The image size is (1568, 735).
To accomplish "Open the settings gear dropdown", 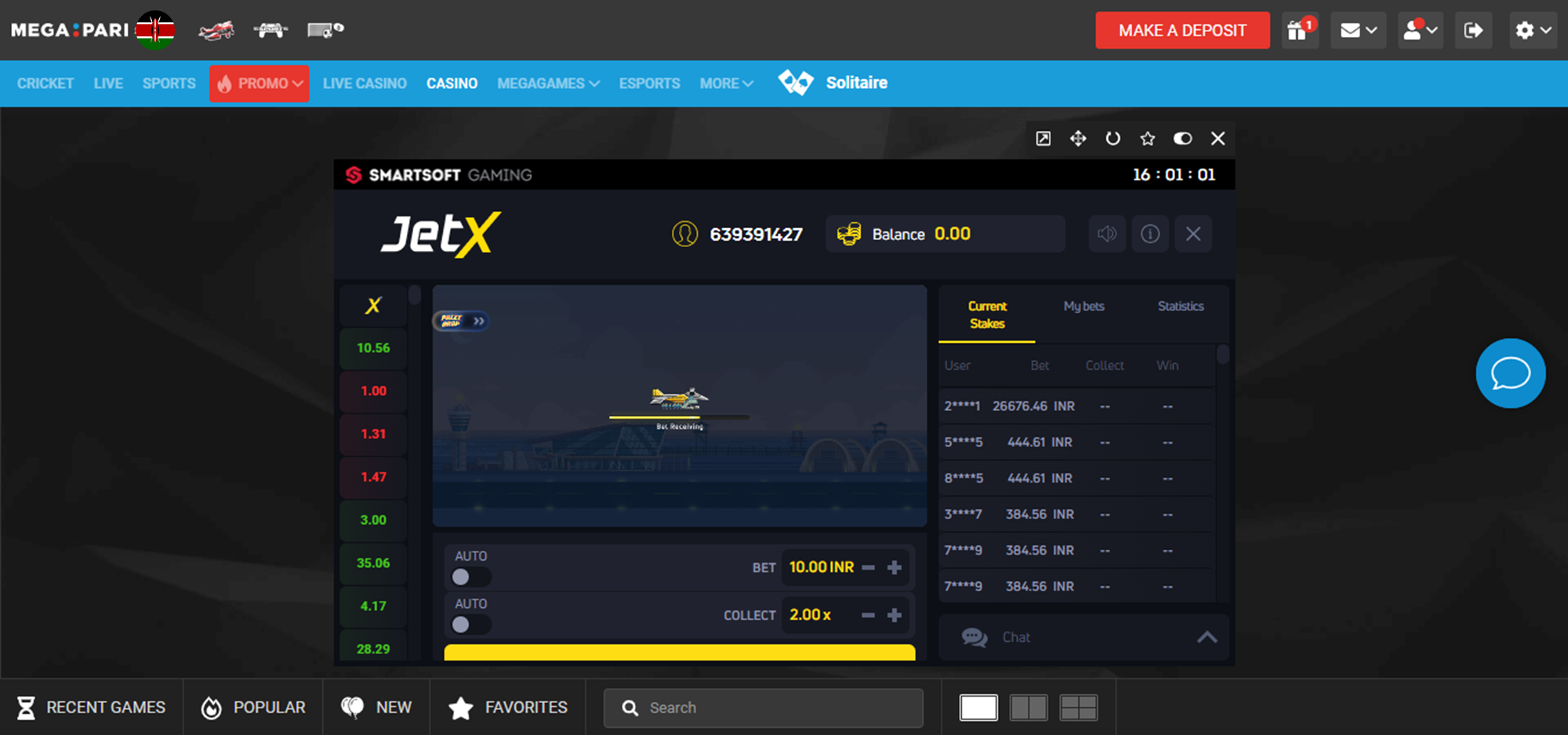I will coord(1534,31).
